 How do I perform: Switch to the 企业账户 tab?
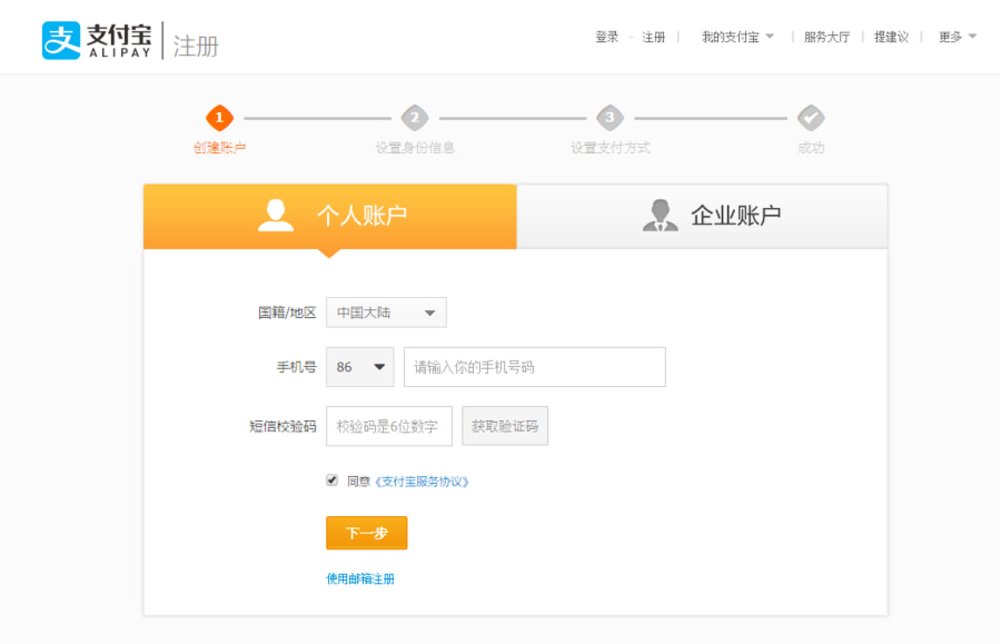click(702, 216)
